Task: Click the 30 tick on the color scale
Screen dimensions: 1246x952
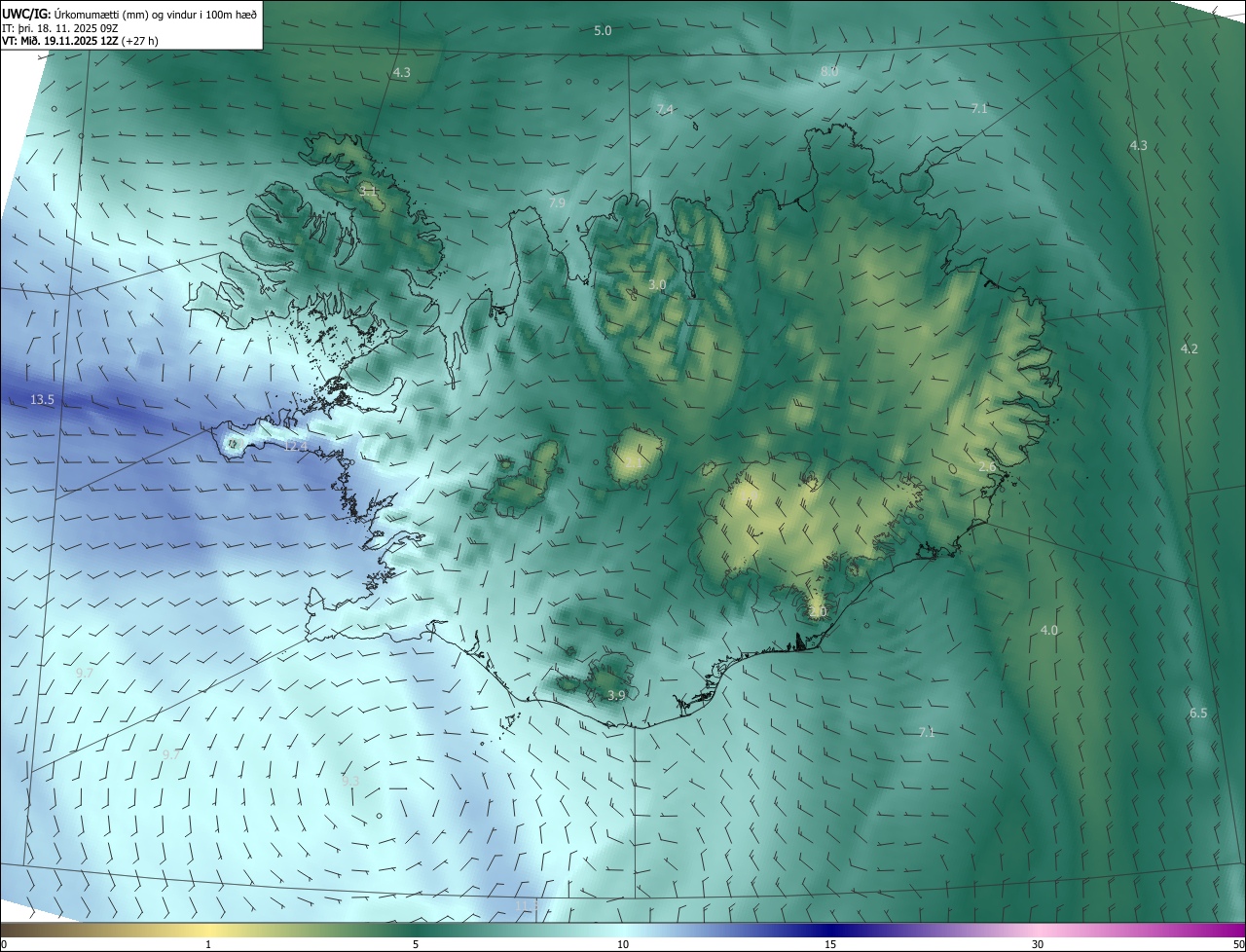Action: [x=1038, y=944]
